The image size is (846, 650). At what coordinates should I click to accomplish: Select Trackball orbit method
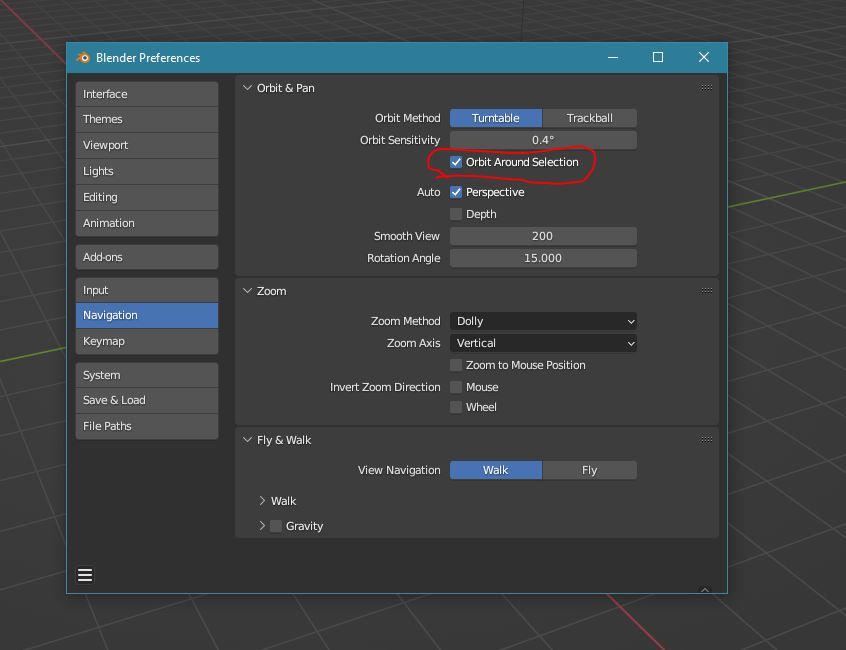tap(590, 118)
